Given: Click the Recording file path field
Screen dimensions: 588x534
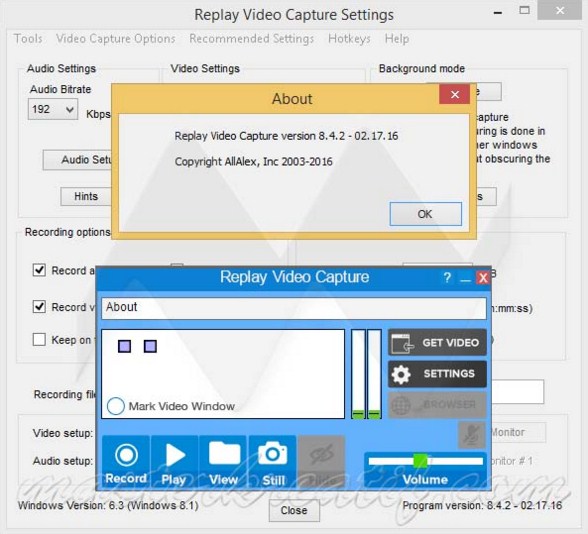Looking at the screenshot, I should (x=517, y=392).
